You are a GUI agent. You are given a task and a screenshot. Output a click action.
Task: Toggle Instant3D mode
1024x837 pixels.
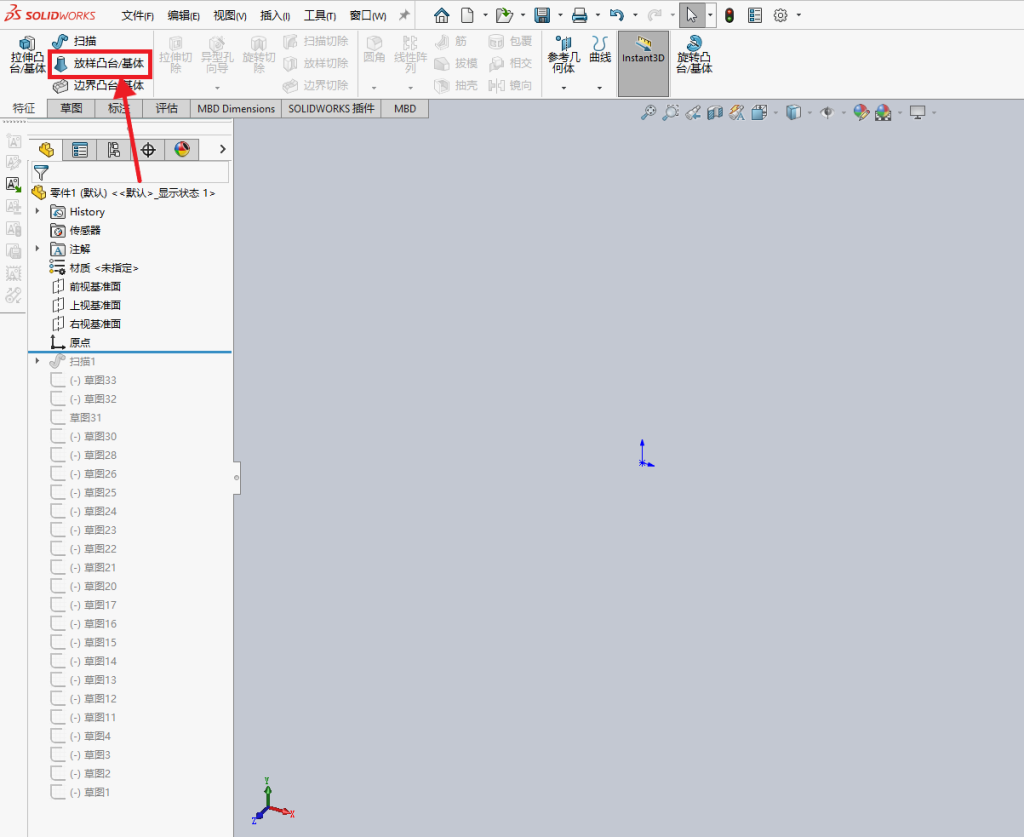643,63
